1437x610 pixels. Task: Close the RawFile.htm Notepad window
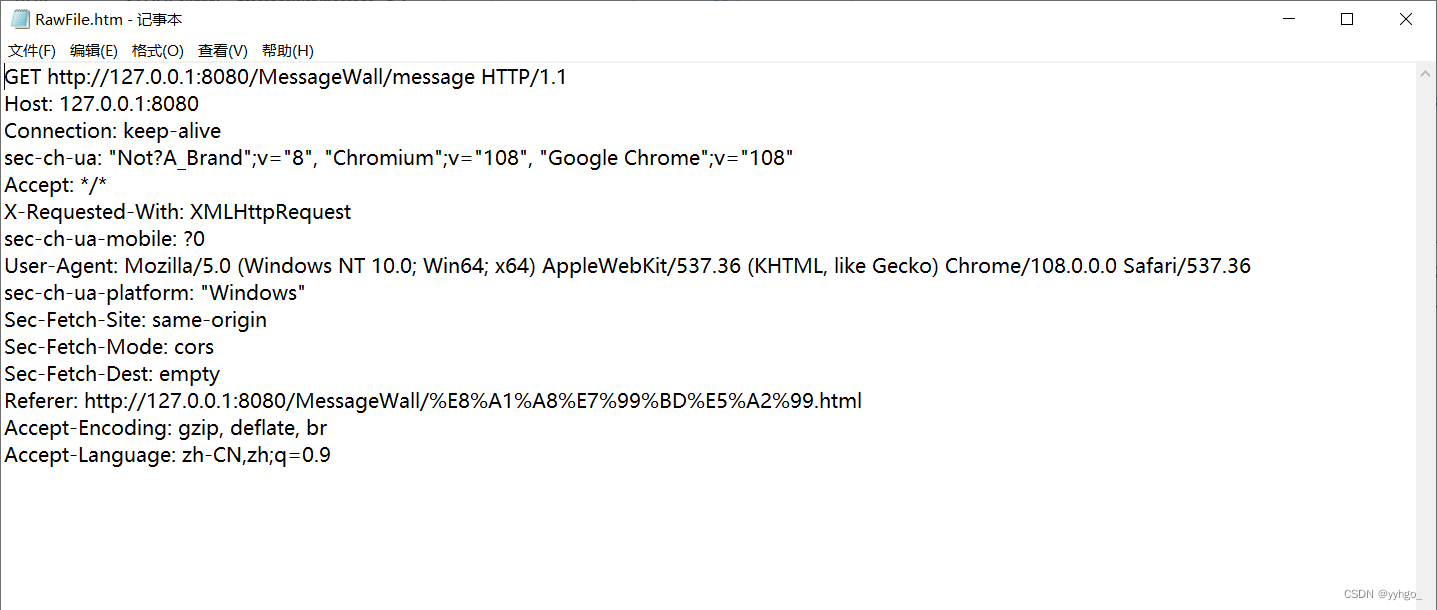pyautogui.click(x=1405, y=19)
